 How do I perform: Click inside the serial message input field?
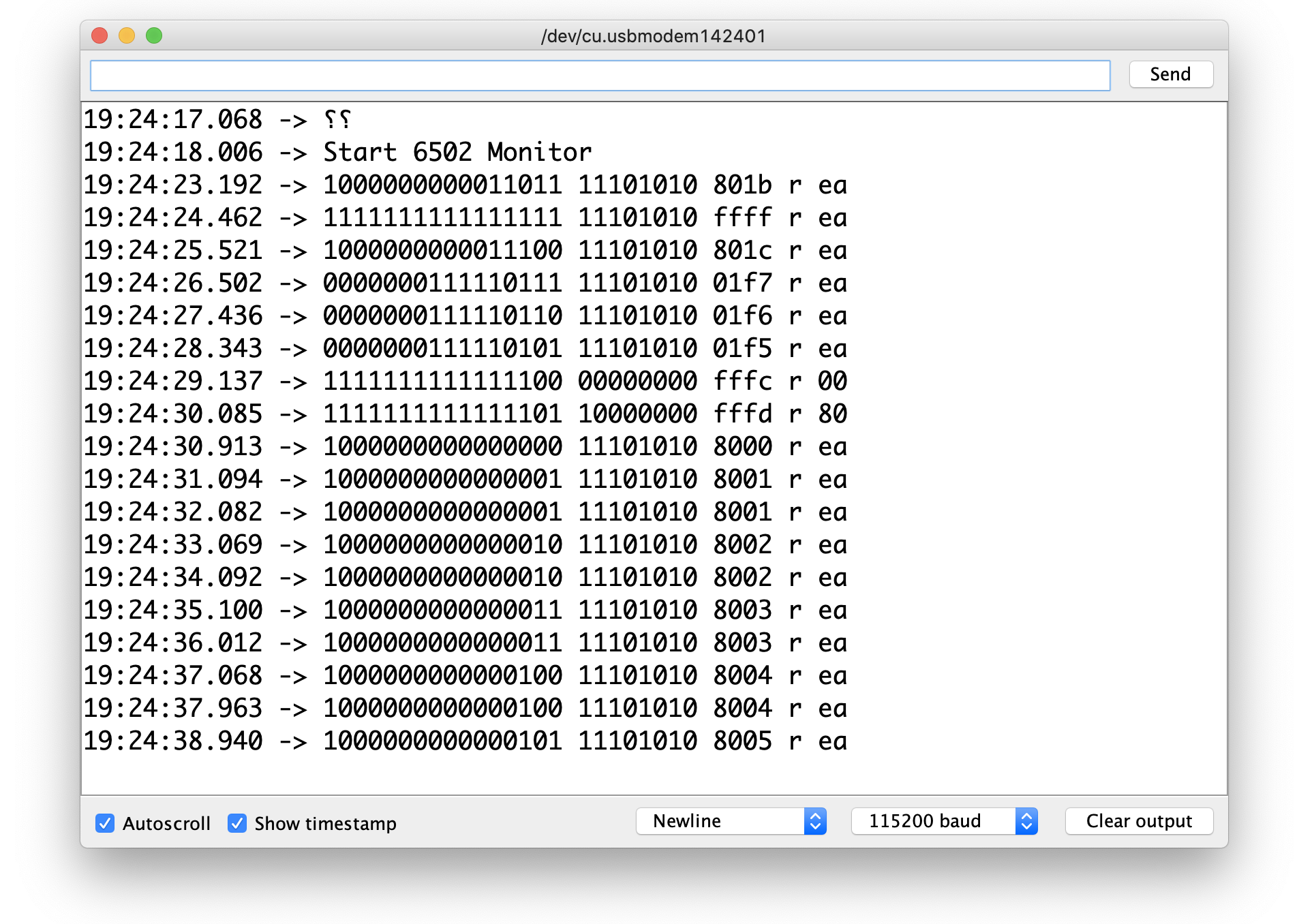(600, 75)
